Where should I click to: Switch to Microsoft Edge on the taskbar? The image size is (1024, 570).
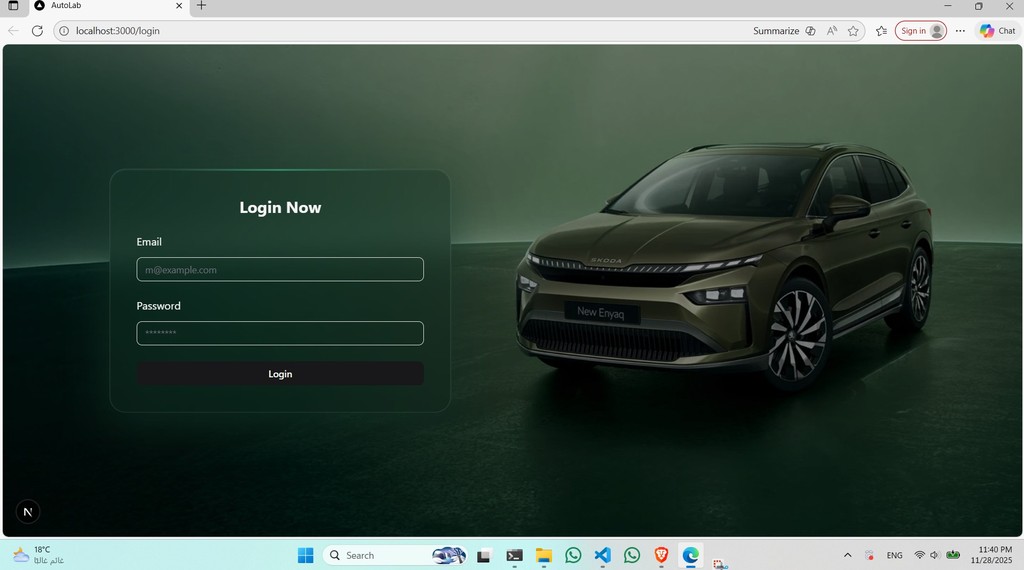click(690, 556)
